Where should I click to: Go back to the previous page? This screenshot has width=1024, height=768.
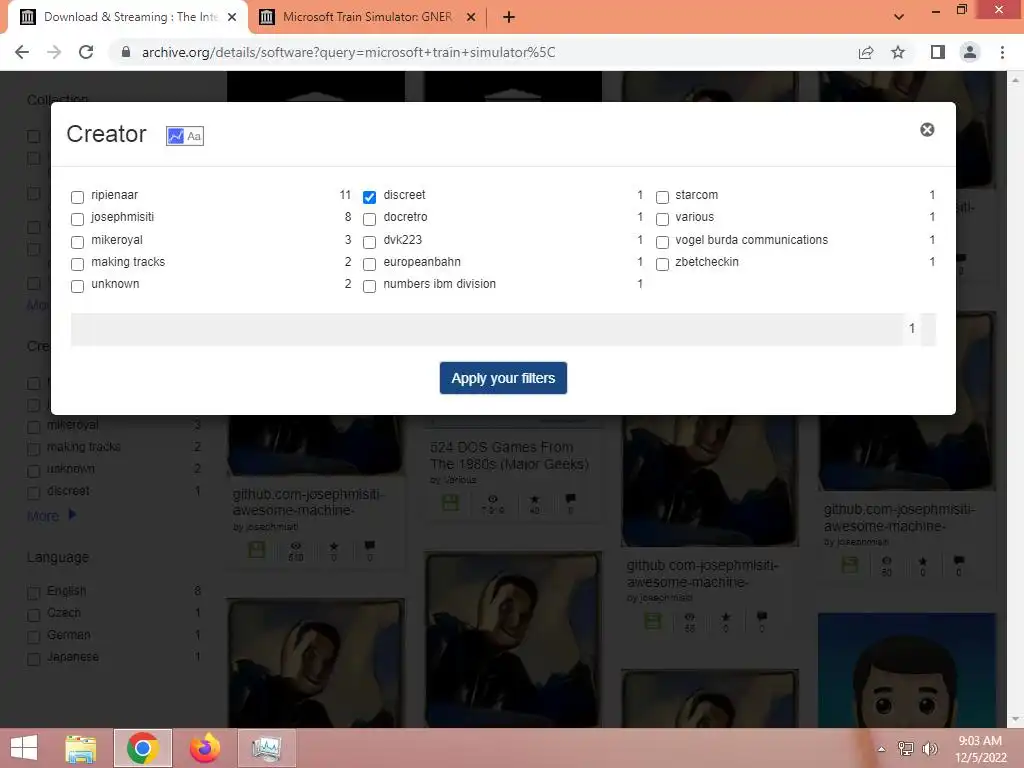[22, 52]
